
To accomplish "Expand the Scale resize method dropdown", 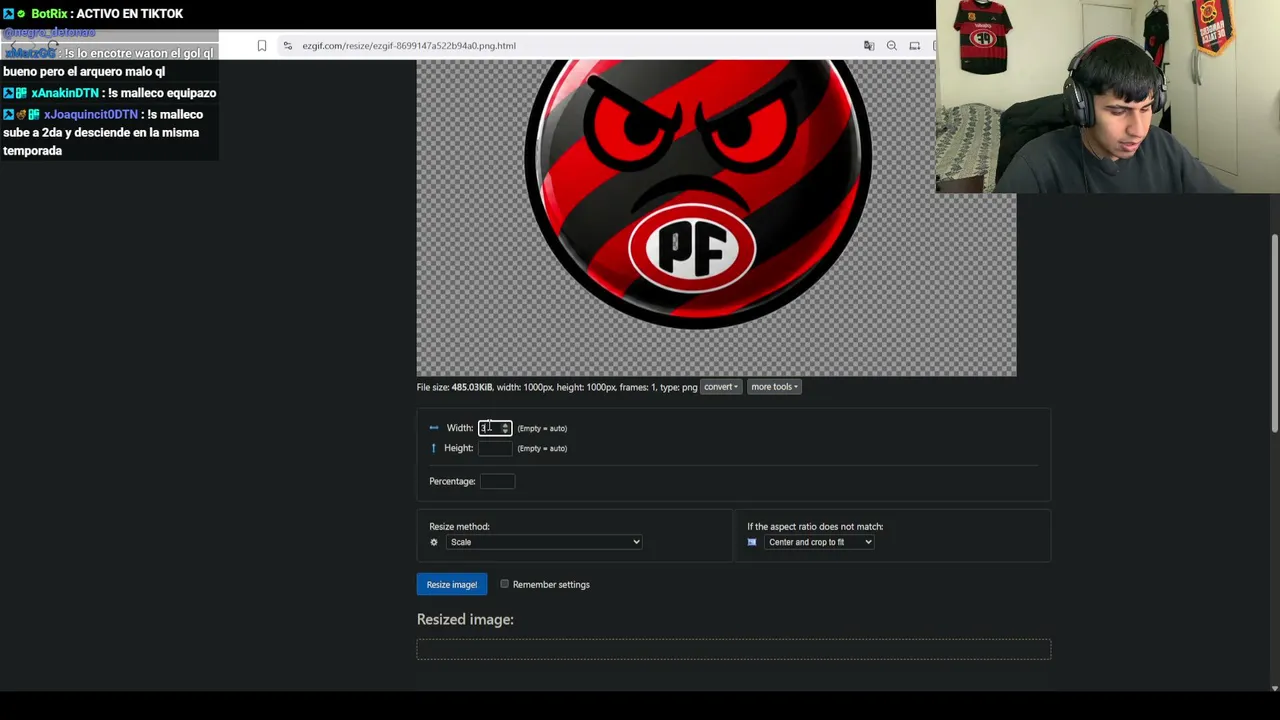I will click(x=544, y=542).
